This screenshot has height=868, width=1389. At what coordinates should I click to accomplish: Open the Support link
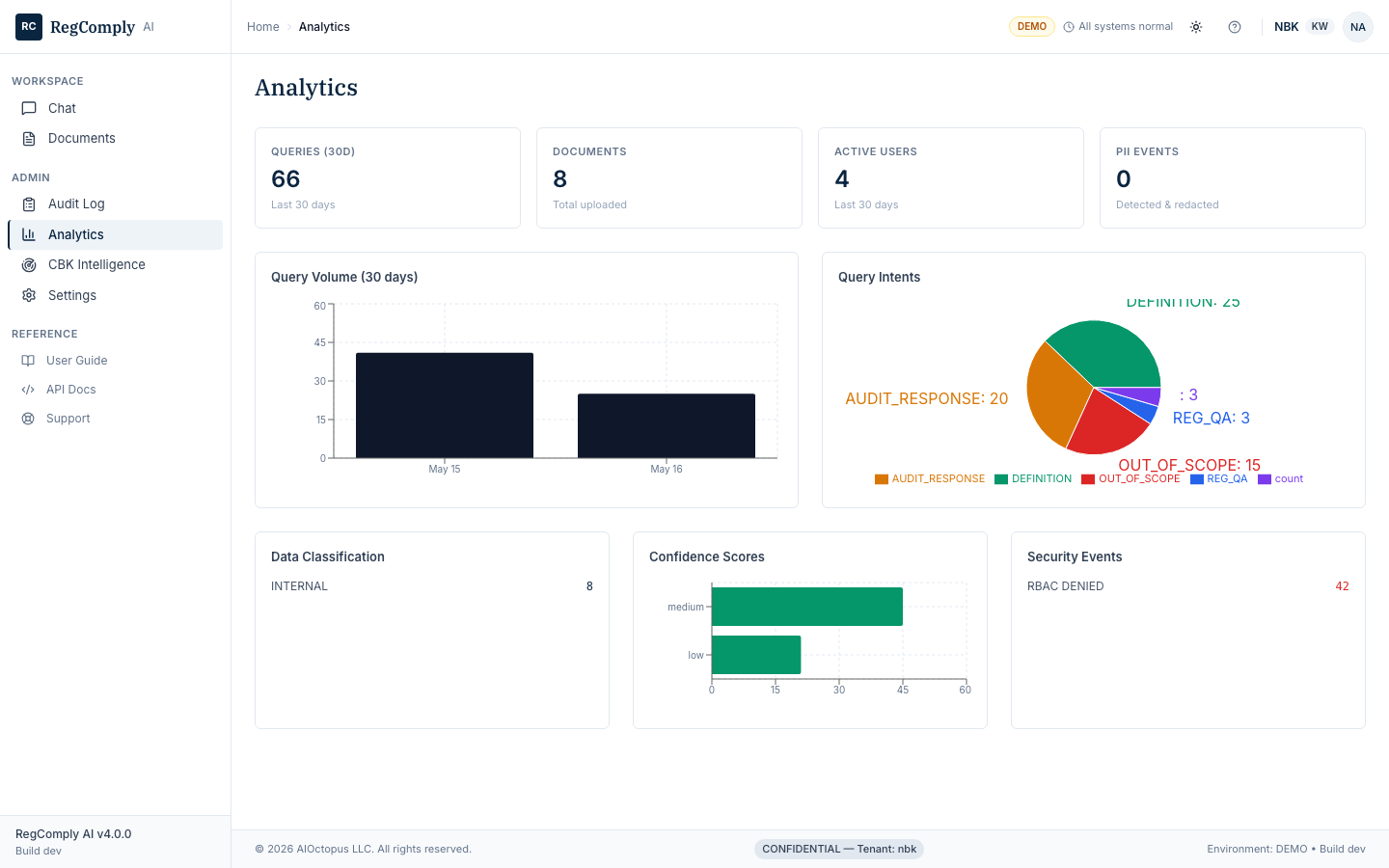coord(115,419)
